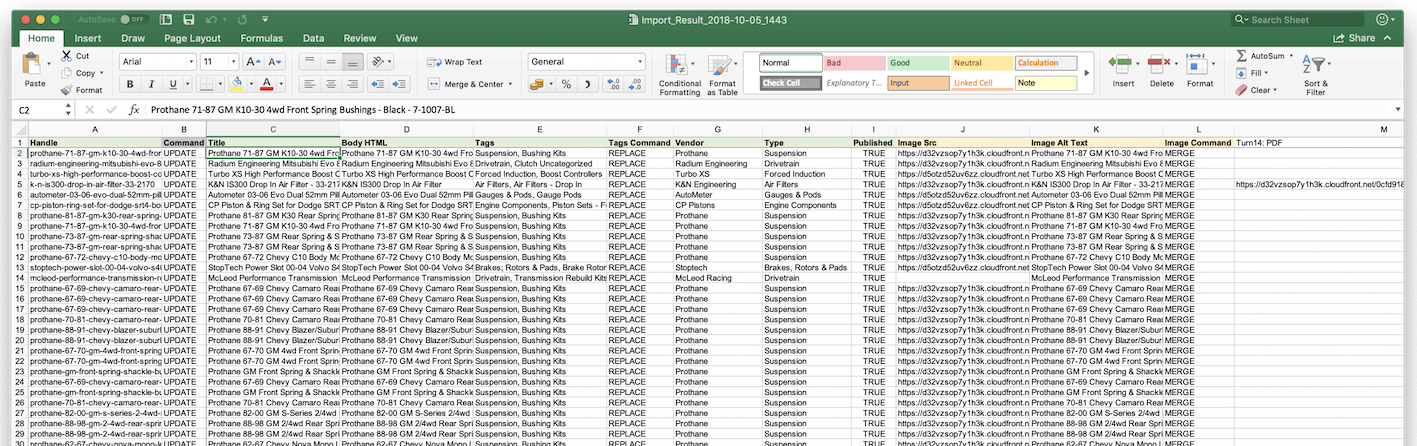Screen dimensions: 1417x446
Task: Click the Increase Decimal icon
Action: [611, 84]
